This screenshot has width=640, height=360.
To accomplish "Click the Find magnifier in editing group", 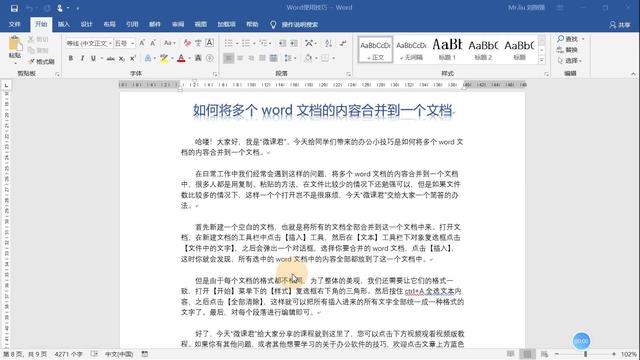I will [561, 38].
